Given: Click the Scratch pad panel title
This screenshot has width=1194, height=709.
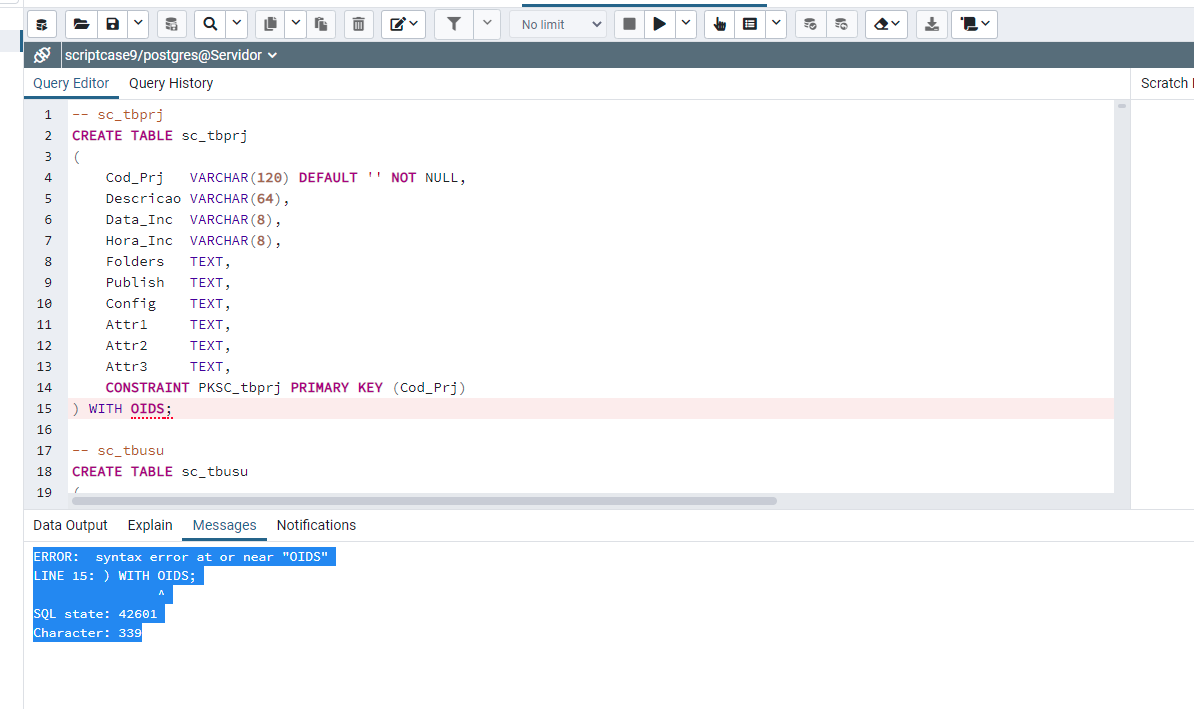Looking at the screenshot, I should point(1165,83).
